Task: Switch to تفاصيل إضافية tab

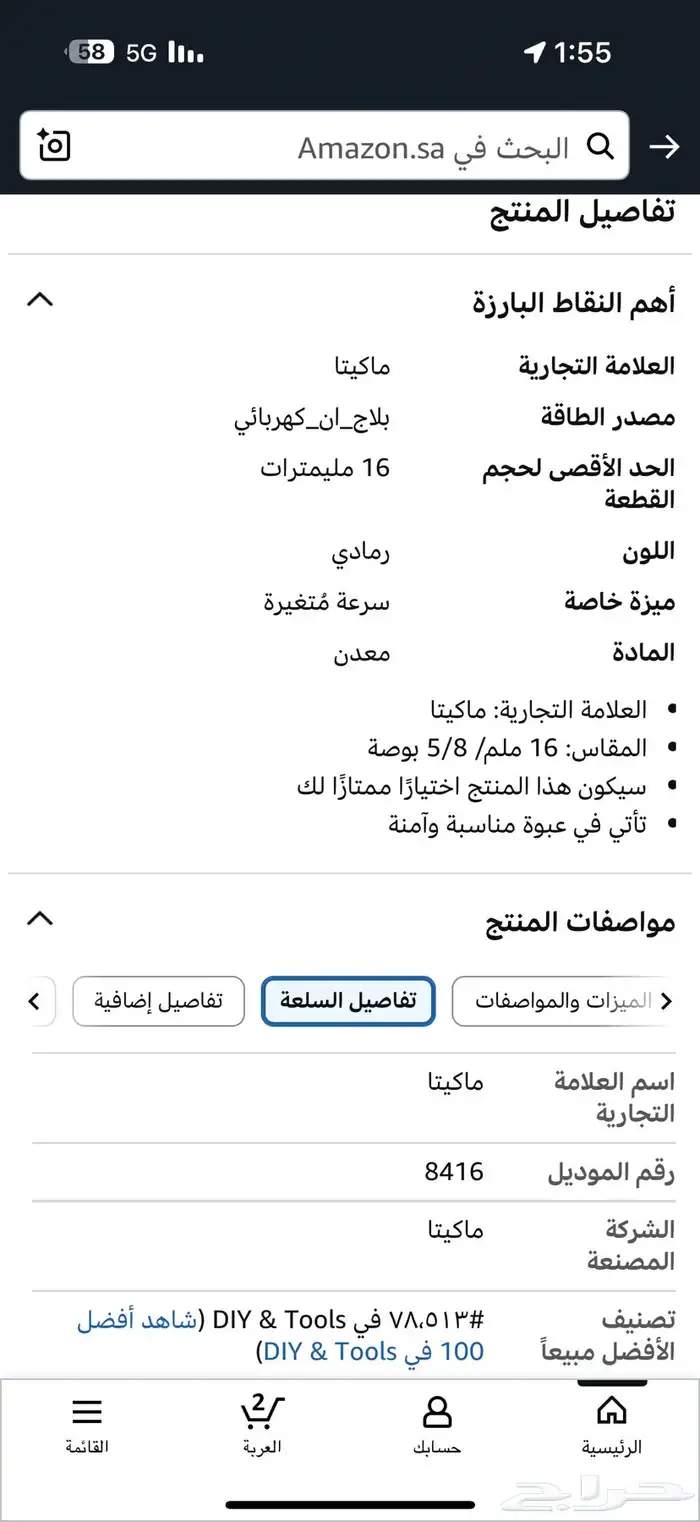Action: point(158,1001)
